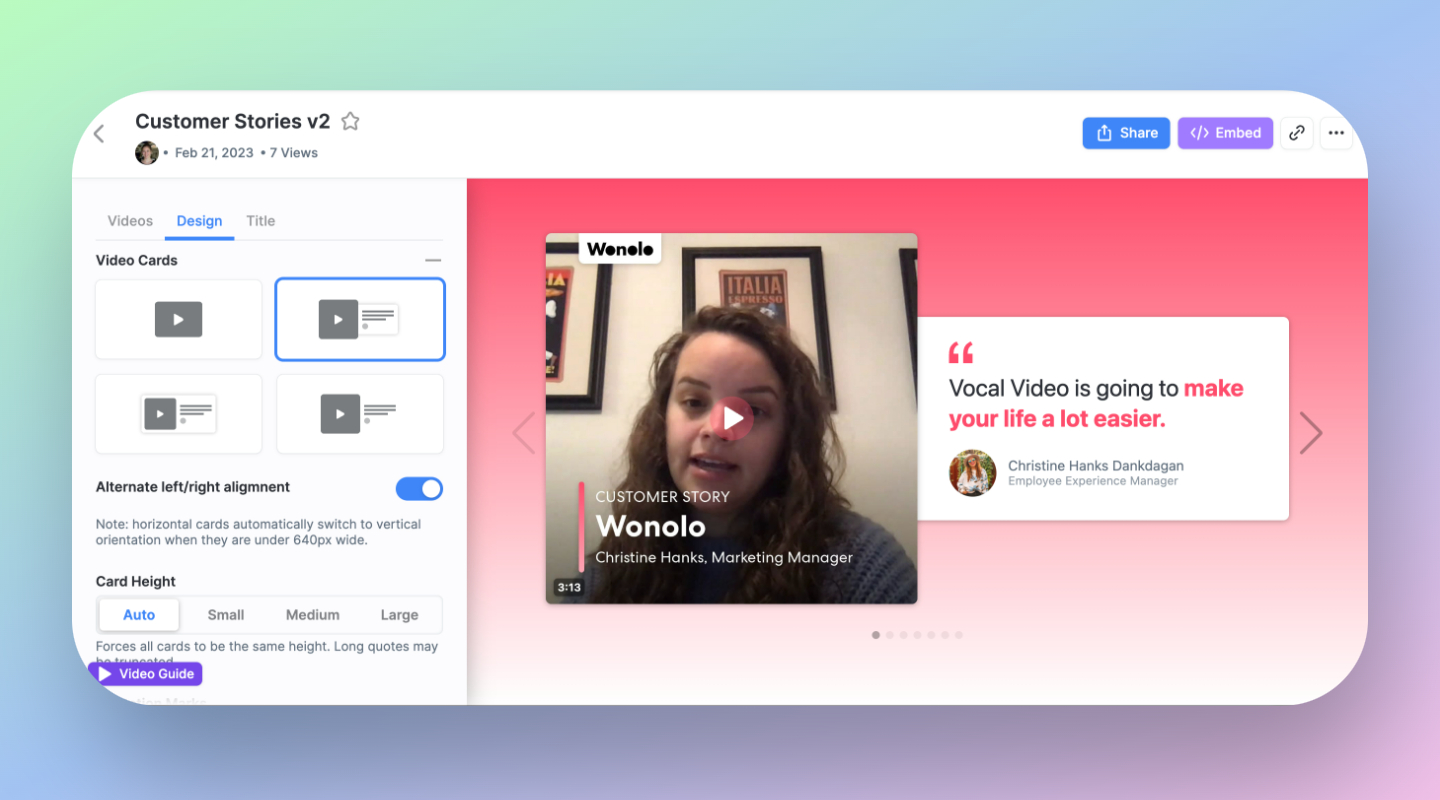Choose the overlapping video-and-quote card layout

[360, 319]
